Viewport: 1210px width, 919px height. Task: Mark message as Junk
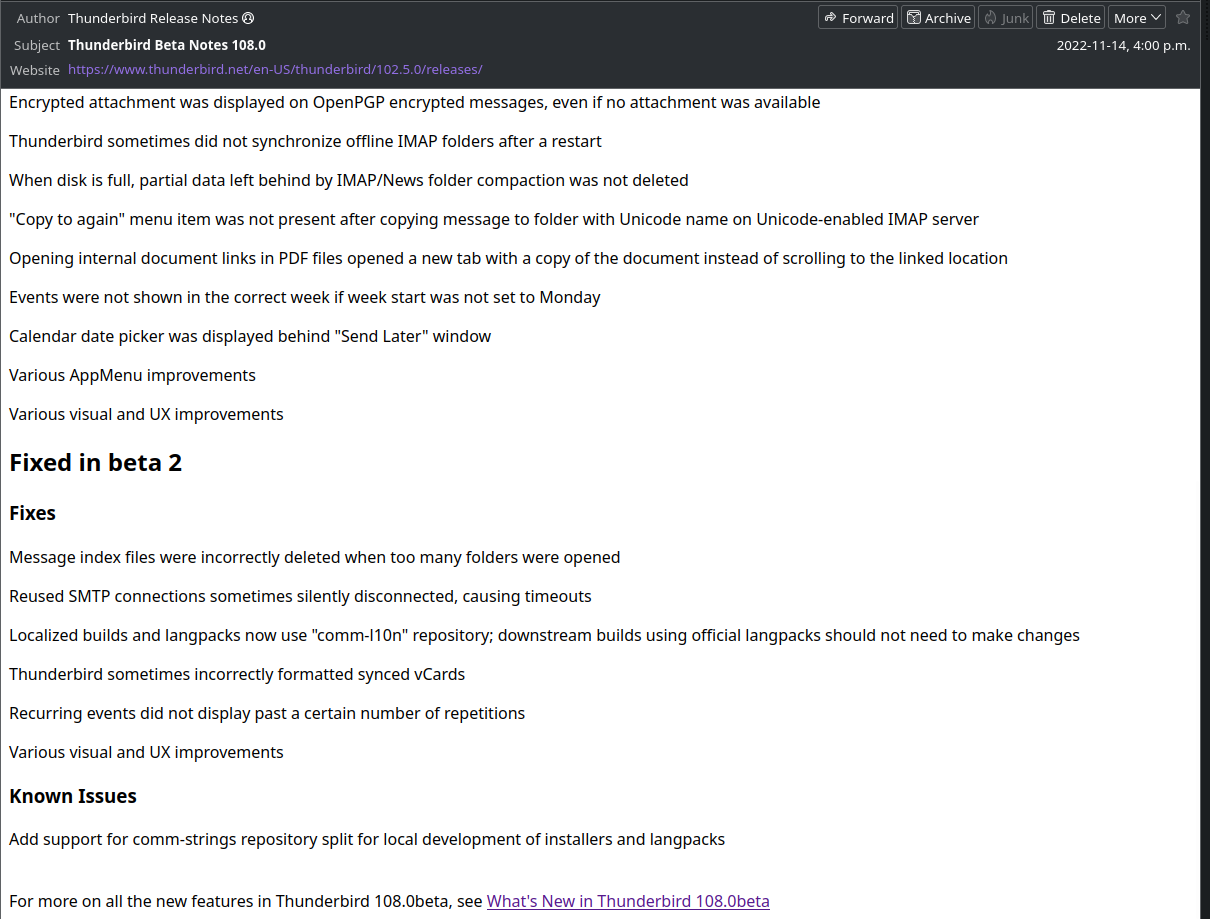[x=1005, y=18]
